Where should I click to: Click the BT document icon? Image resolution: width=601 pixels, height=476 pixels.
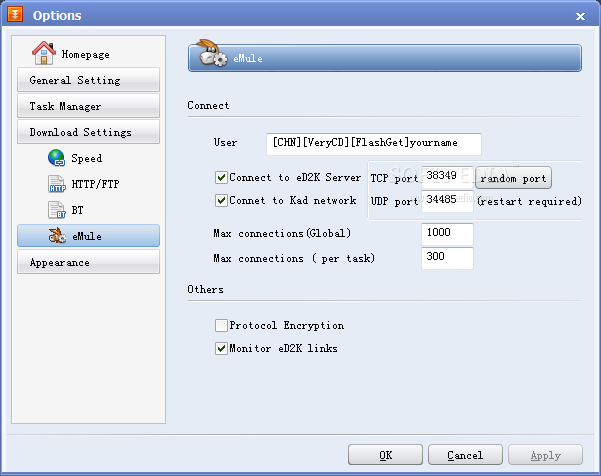tap(57, 210)
